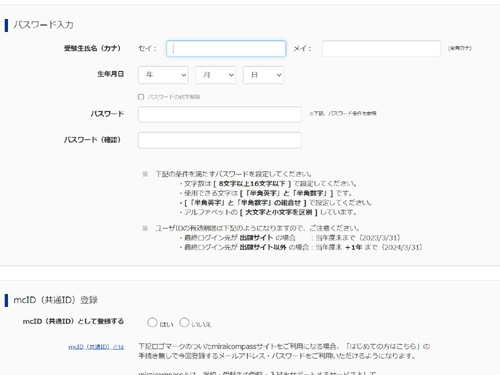Open the mcID（共通ID）とは link

pyautogui.click(x=96, y=347)
